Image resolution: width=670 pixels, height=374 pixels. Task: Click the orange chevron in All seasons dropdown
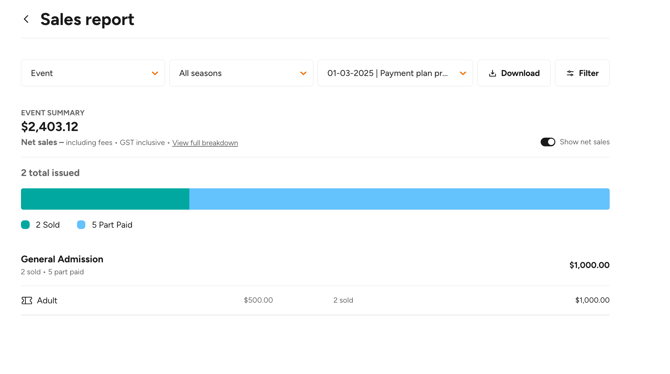pos(303,74)
